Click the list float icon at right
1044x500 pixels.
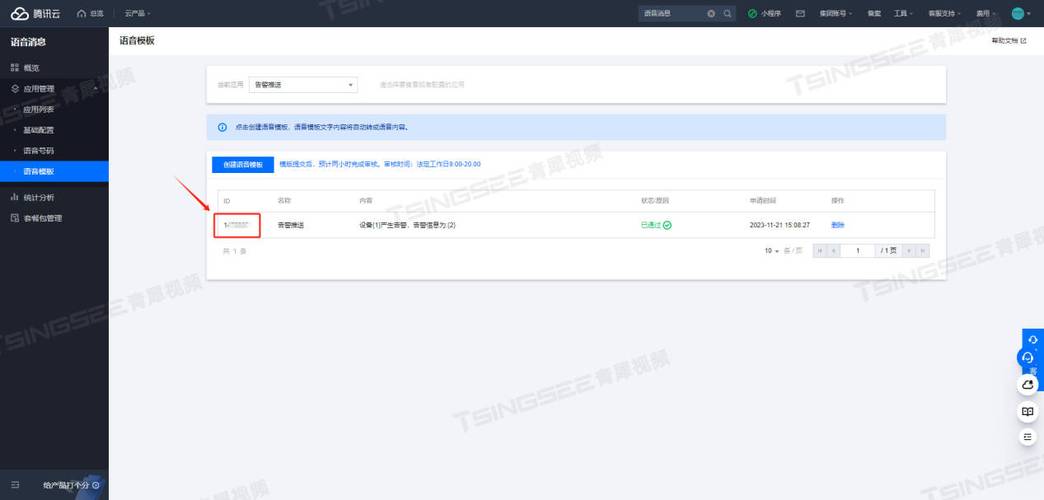coord(1028,436)
